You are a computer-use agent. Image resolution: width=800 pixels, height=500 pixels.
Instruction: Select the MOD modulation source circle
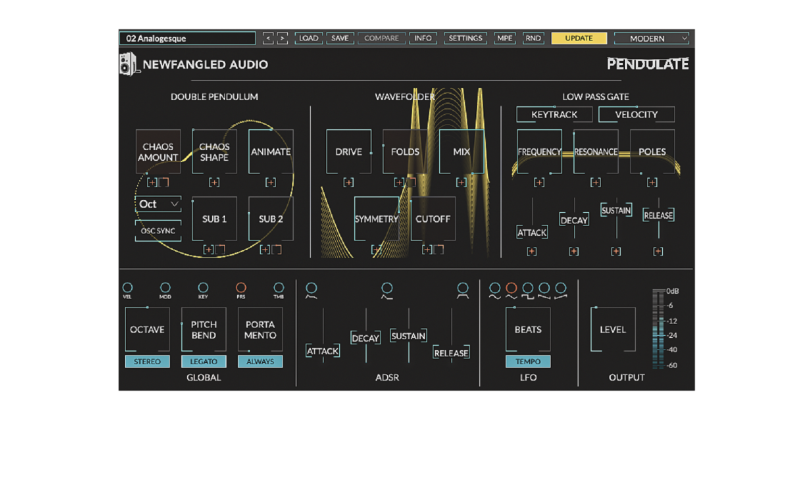[x=165, y=288]
